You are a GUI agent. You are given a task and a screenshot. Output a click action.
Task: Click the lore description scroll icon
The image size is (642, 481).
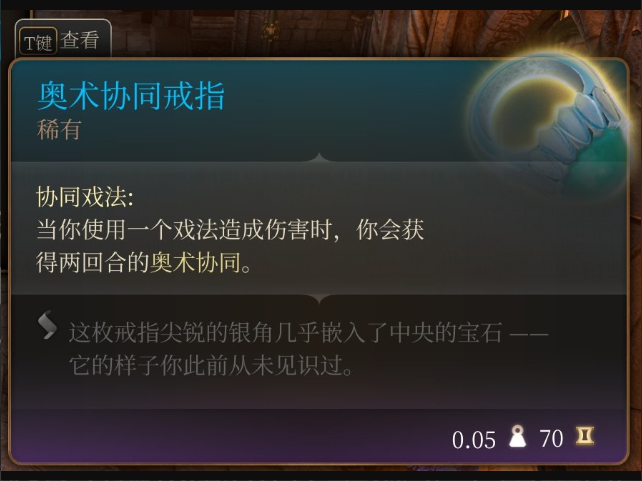point(47,325)
